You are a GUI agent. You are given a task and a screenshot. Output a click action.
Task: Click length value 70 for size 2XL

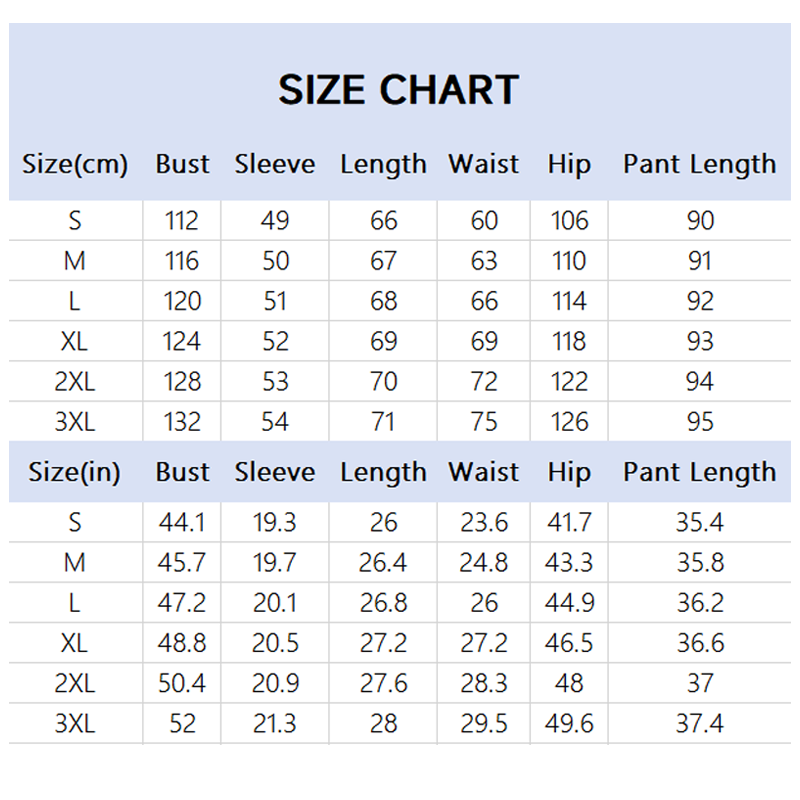384,382
